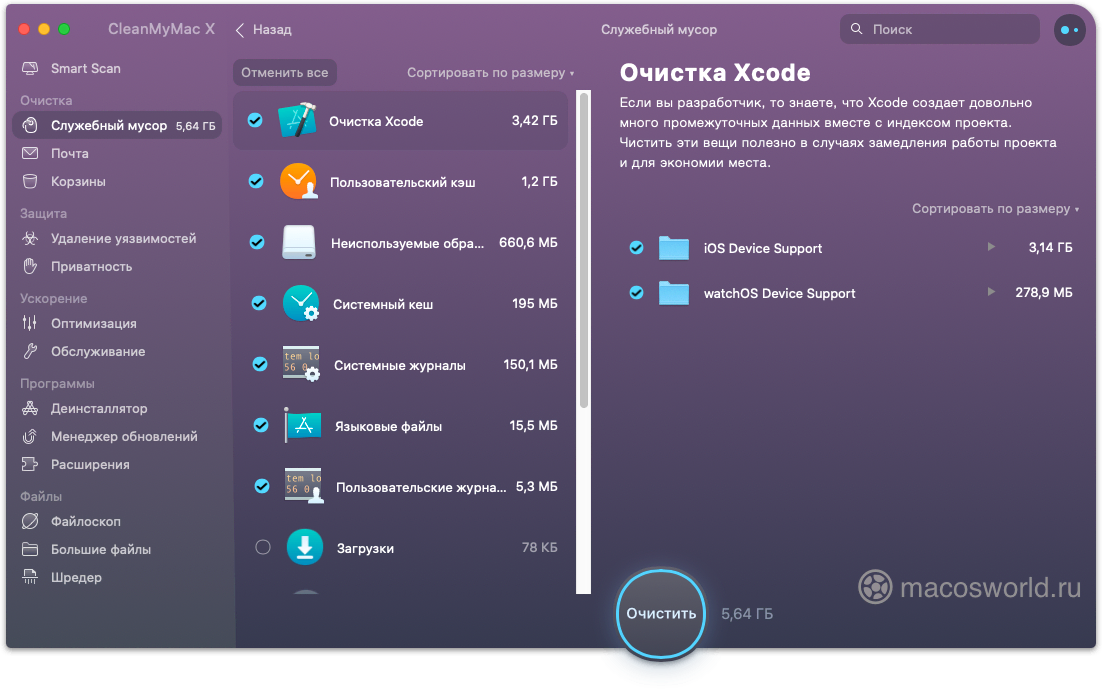The image size is (1102, 689).
Task: Click the category list vertical scrollbar
Action: (584, 250)
